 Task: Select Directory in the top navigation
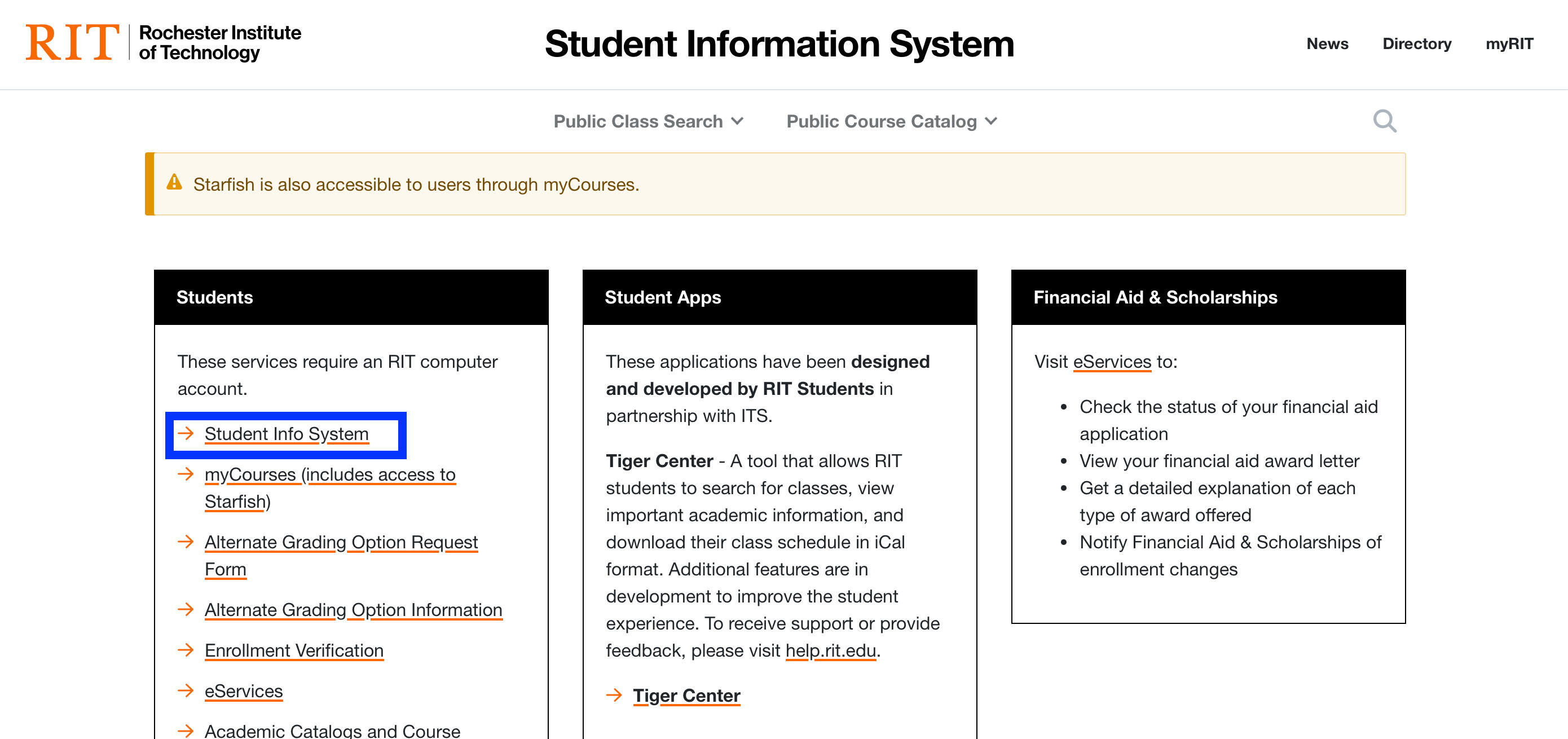1417,43
